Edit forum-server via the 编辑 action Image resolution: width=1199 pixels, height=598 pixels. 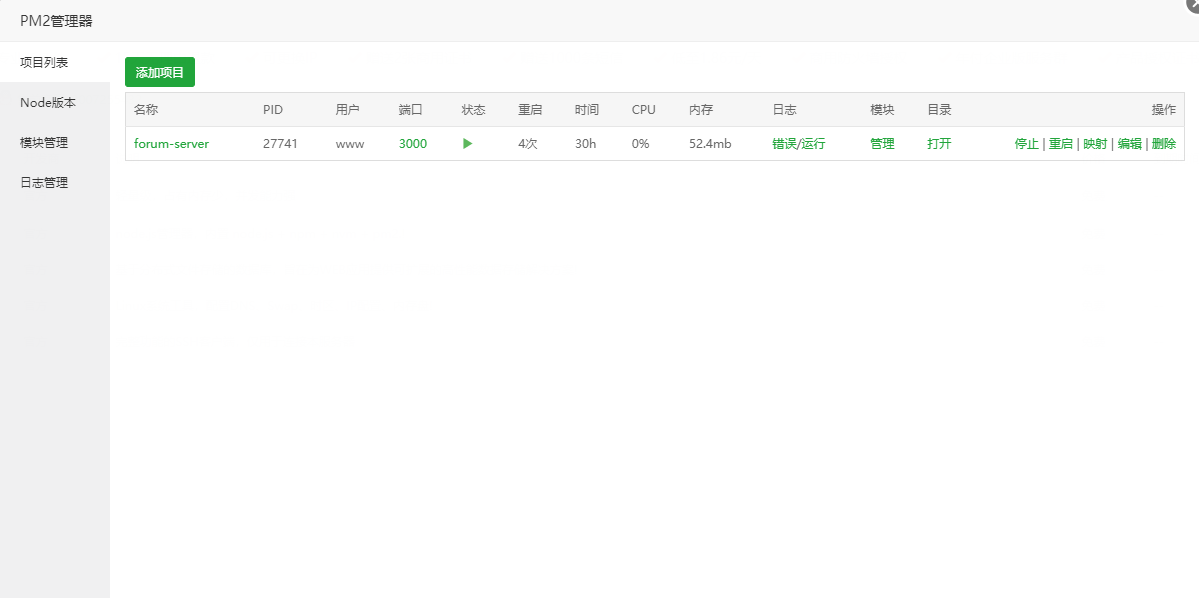[1130, 143]
